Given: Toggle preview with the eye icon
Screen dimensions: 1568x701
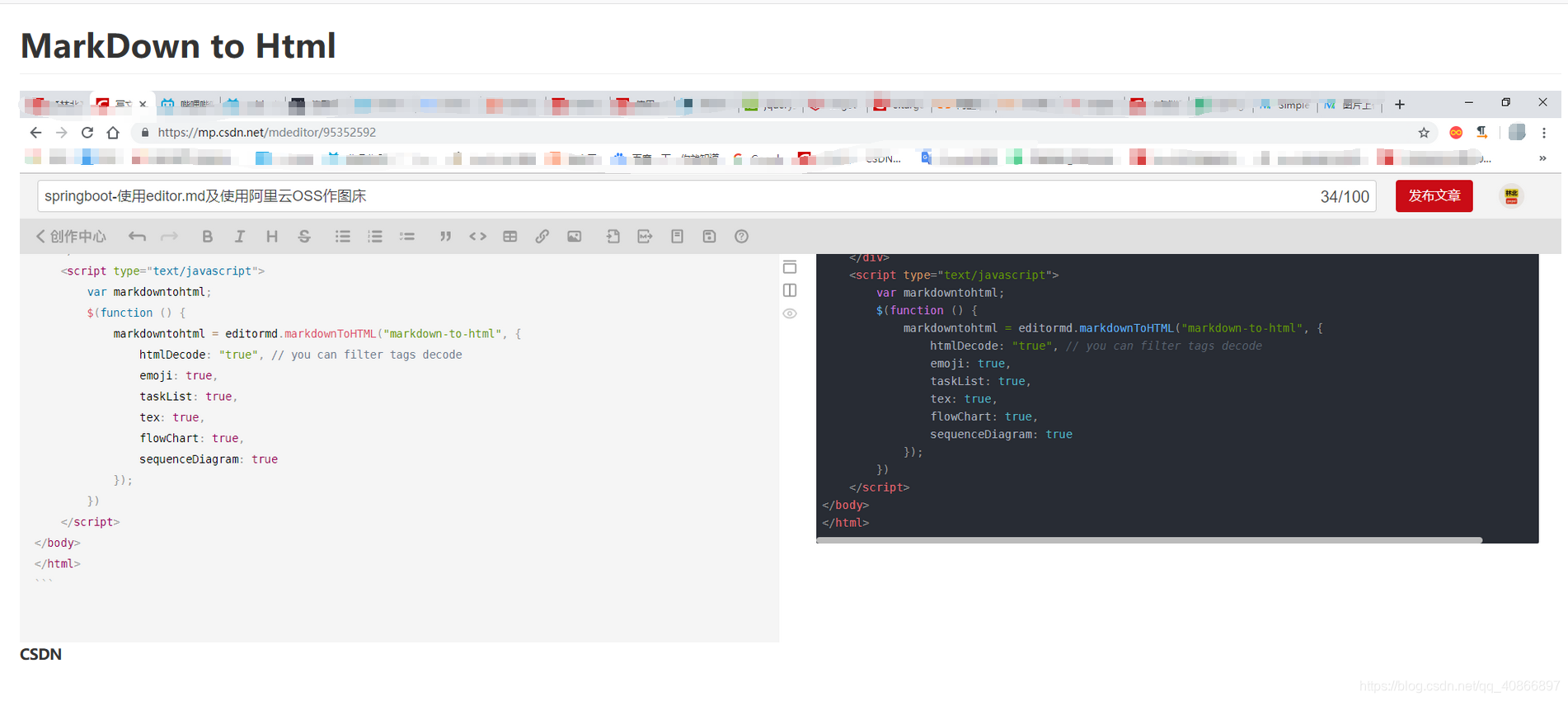Looking at the screenshot, I should pos(790,313).
